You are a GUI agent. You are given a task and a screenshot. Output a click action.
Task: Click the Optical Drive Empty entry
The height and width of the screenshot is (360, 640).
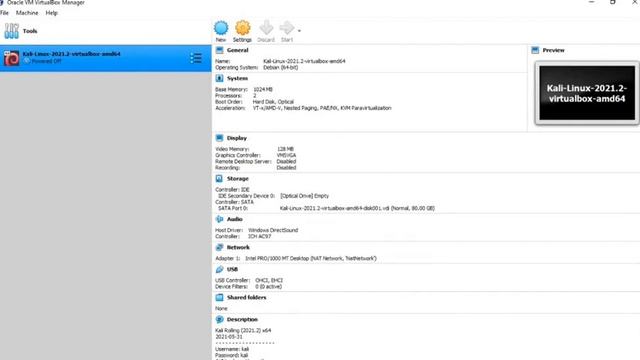[x=304, y=196]
